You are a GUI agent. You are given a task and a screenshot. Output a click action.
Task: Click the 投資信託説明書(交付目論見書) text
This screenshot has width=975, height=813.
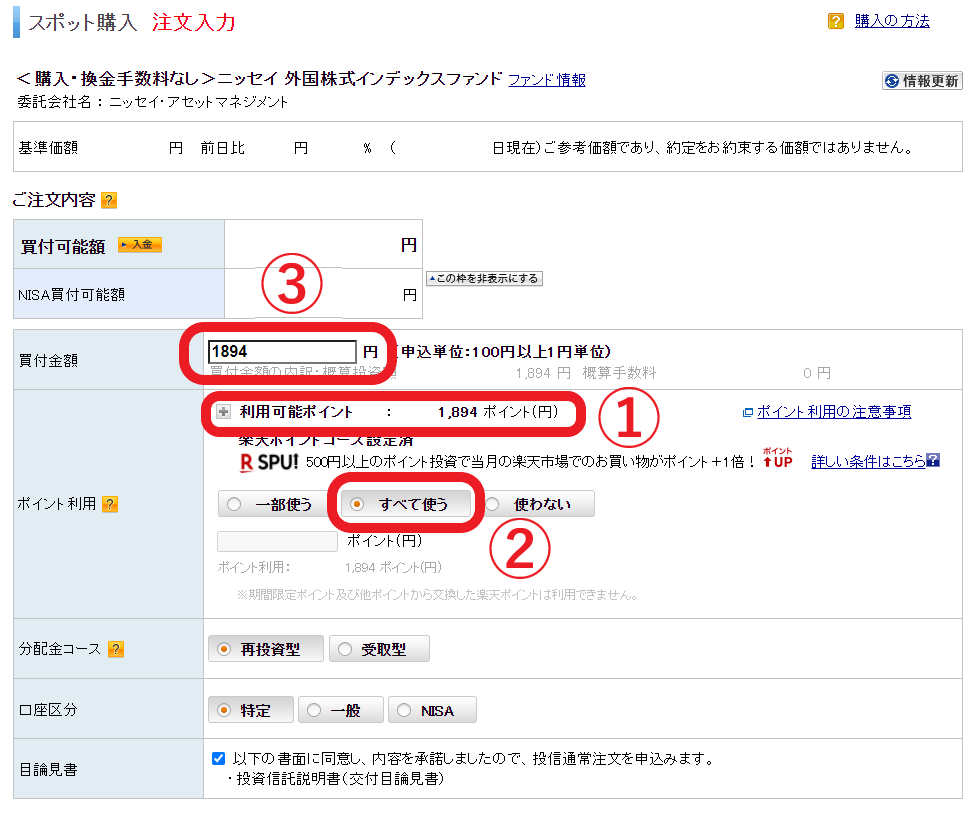pyautogui.click(x=340, y=779)
